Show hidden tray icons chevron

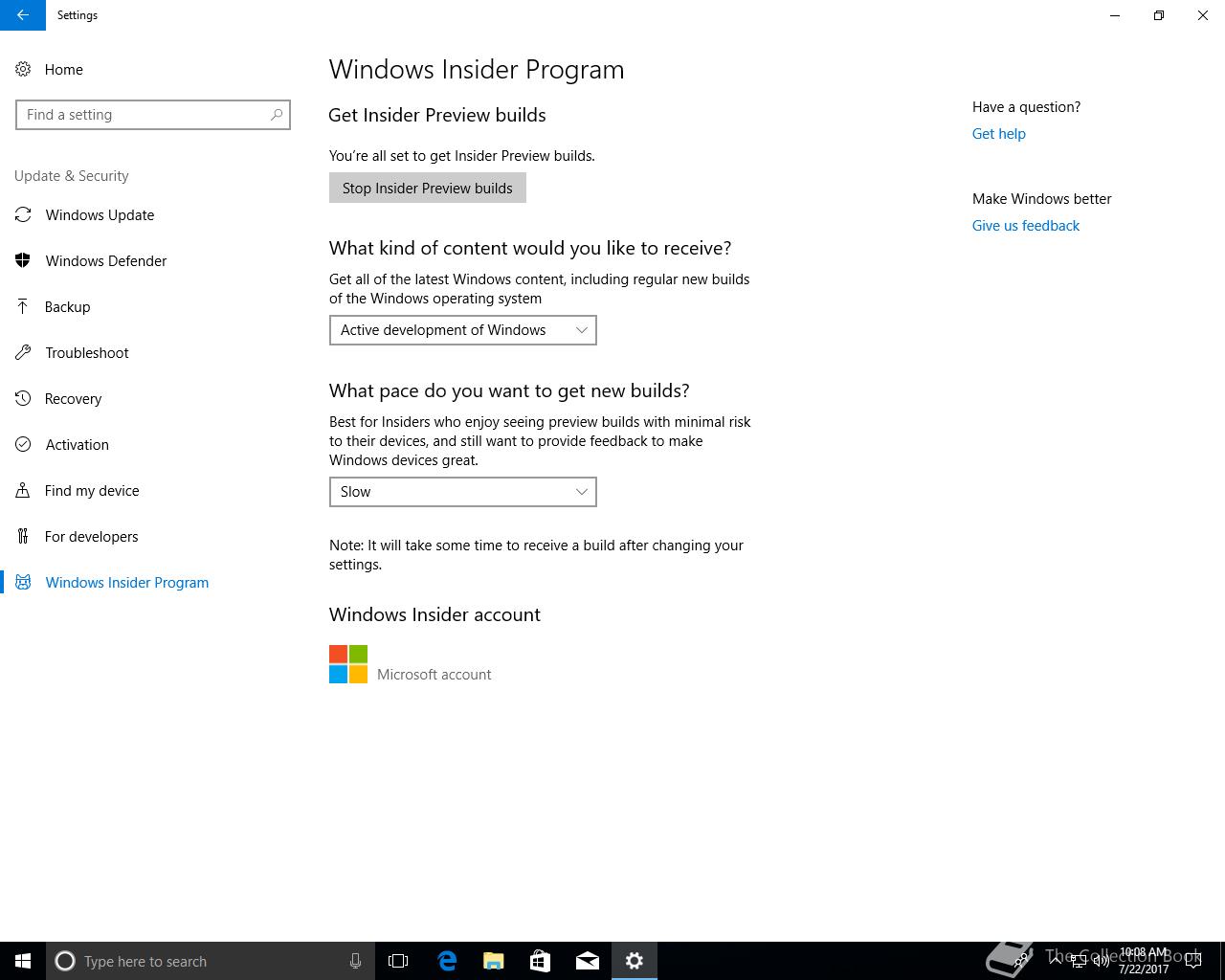click(x=1056, y=961)
